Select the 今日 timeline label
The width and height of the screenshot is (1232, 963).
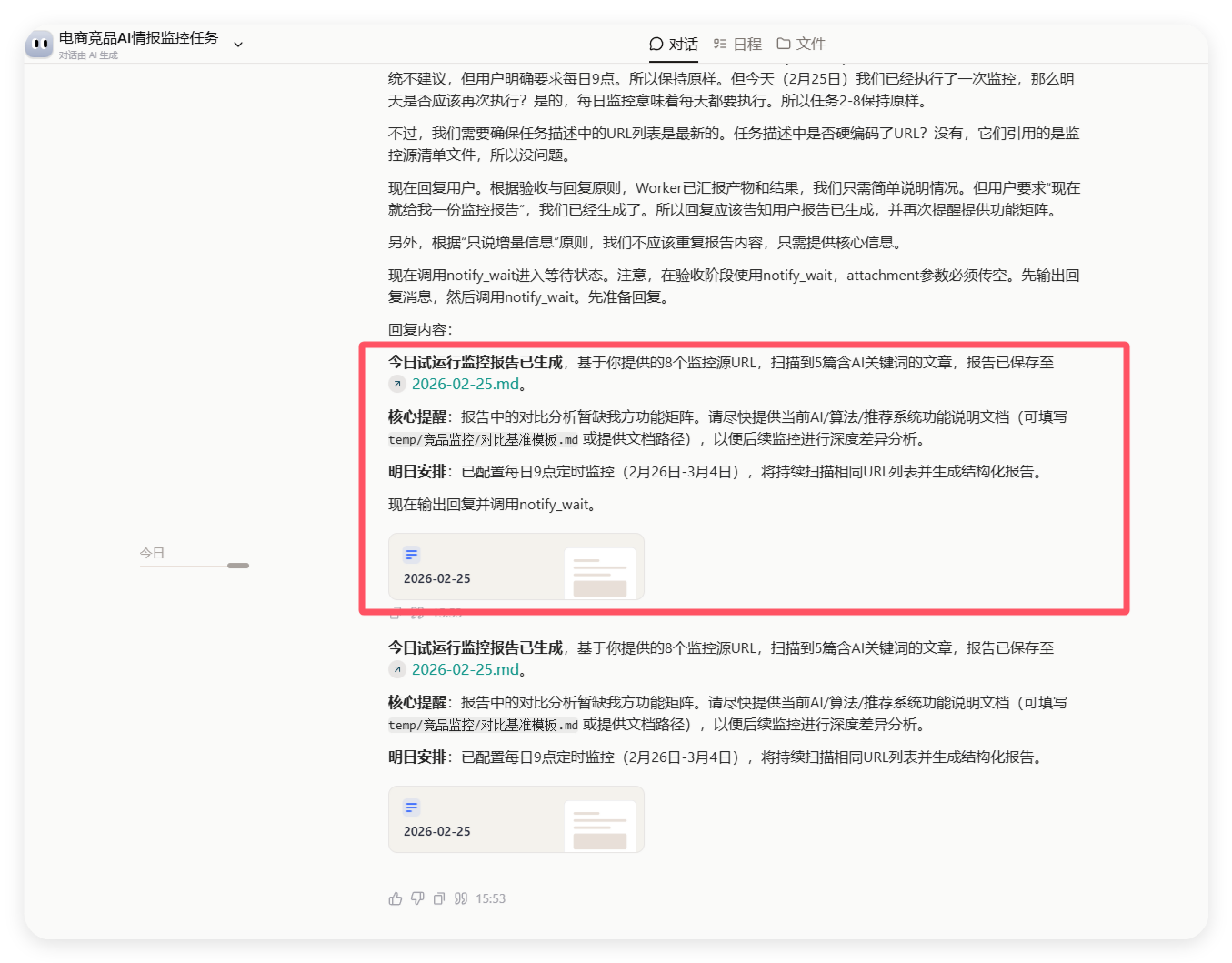152,552
